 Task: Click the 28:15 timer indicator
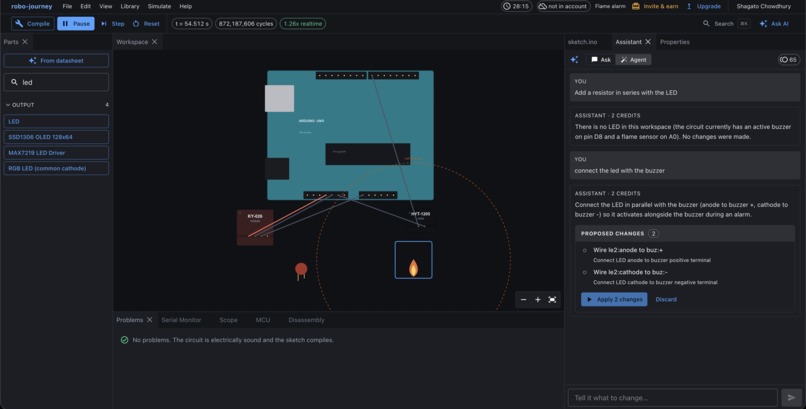(x=516, y=6)
